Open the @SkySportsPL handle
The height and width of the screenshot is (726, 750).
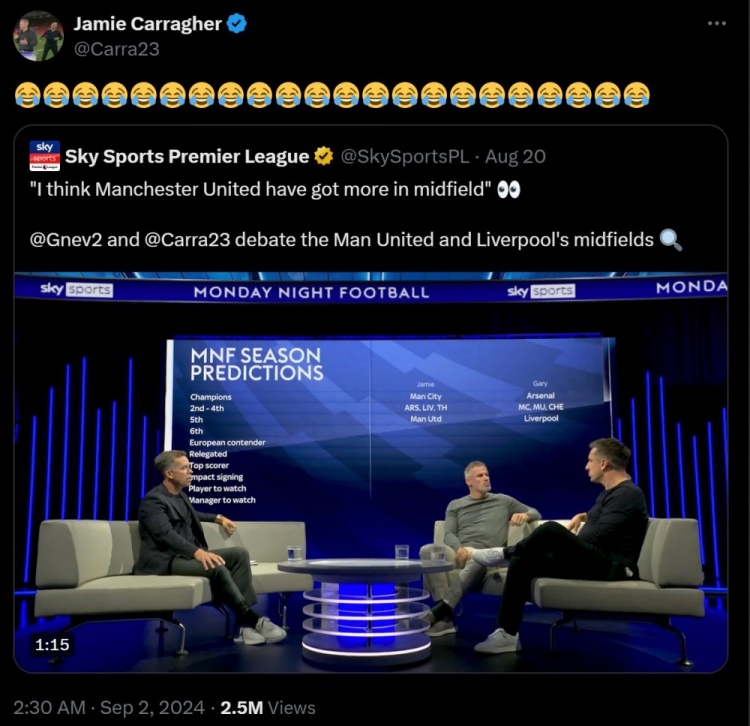coord(405,156)
